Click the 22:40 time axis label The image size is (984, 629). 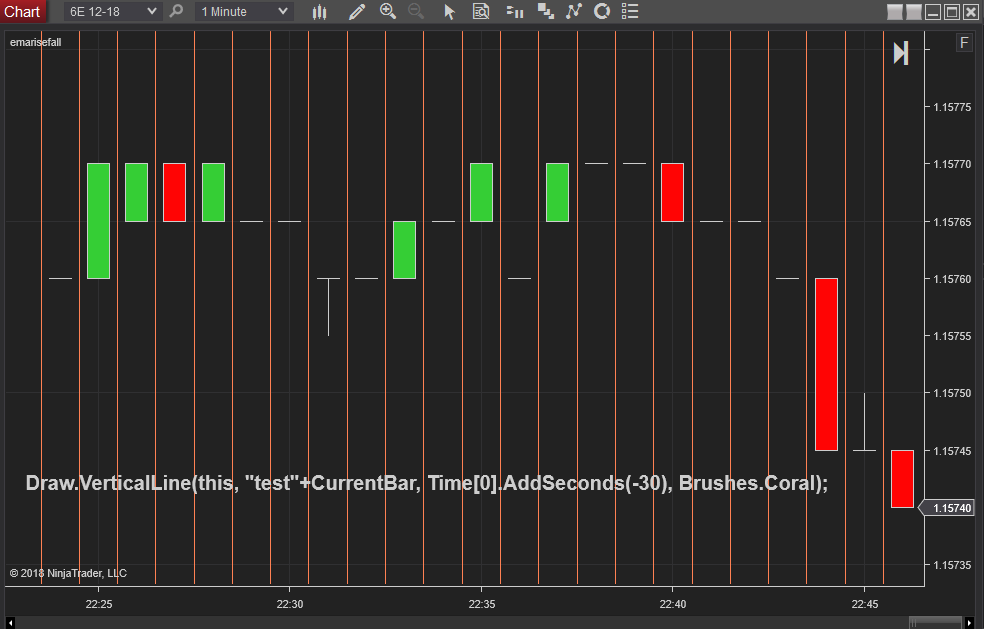coord(673,604)
